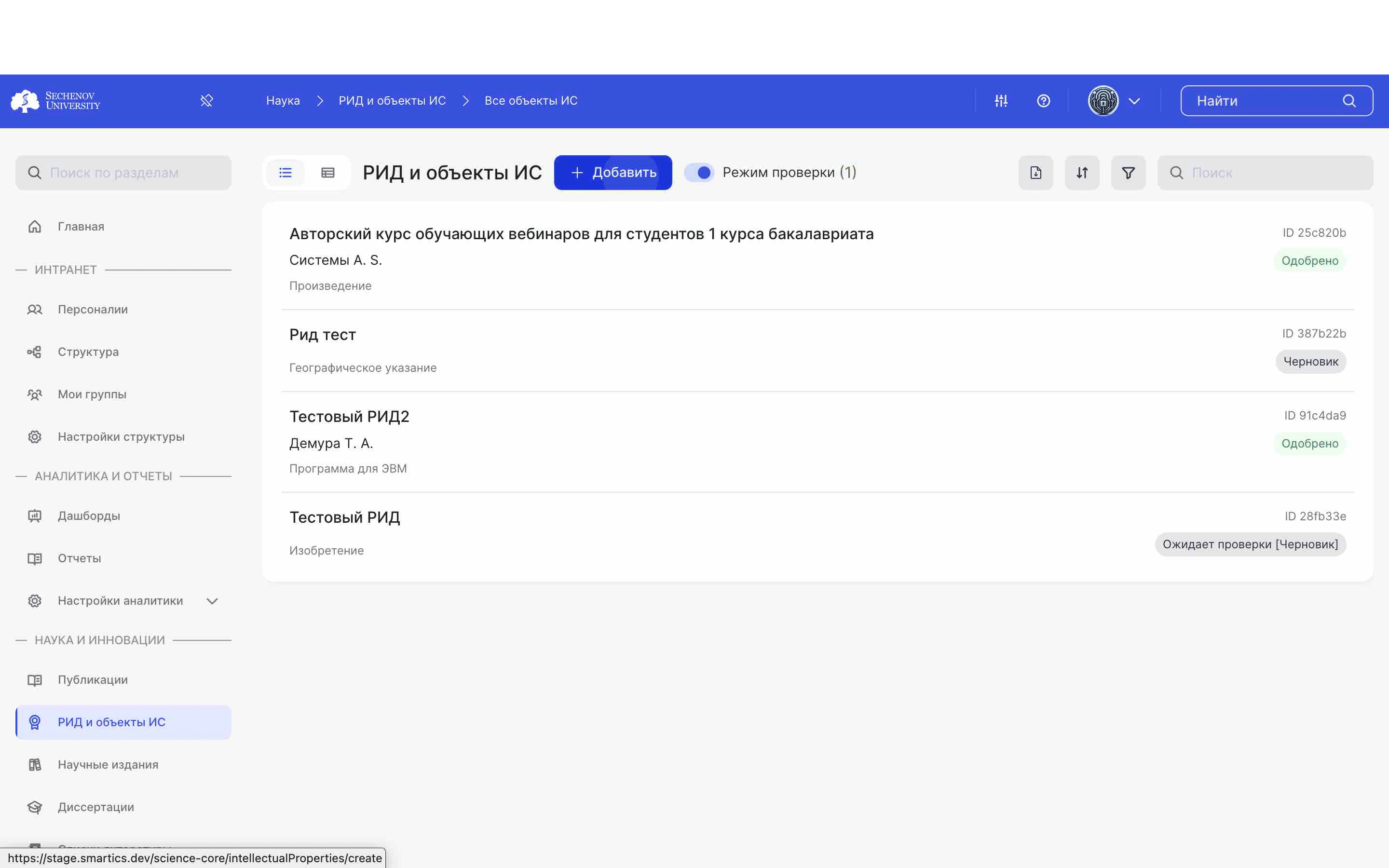Screen dimensions: 1389x868
Task: Click the Дашборды presentation icon
Action: pos(34,515)
